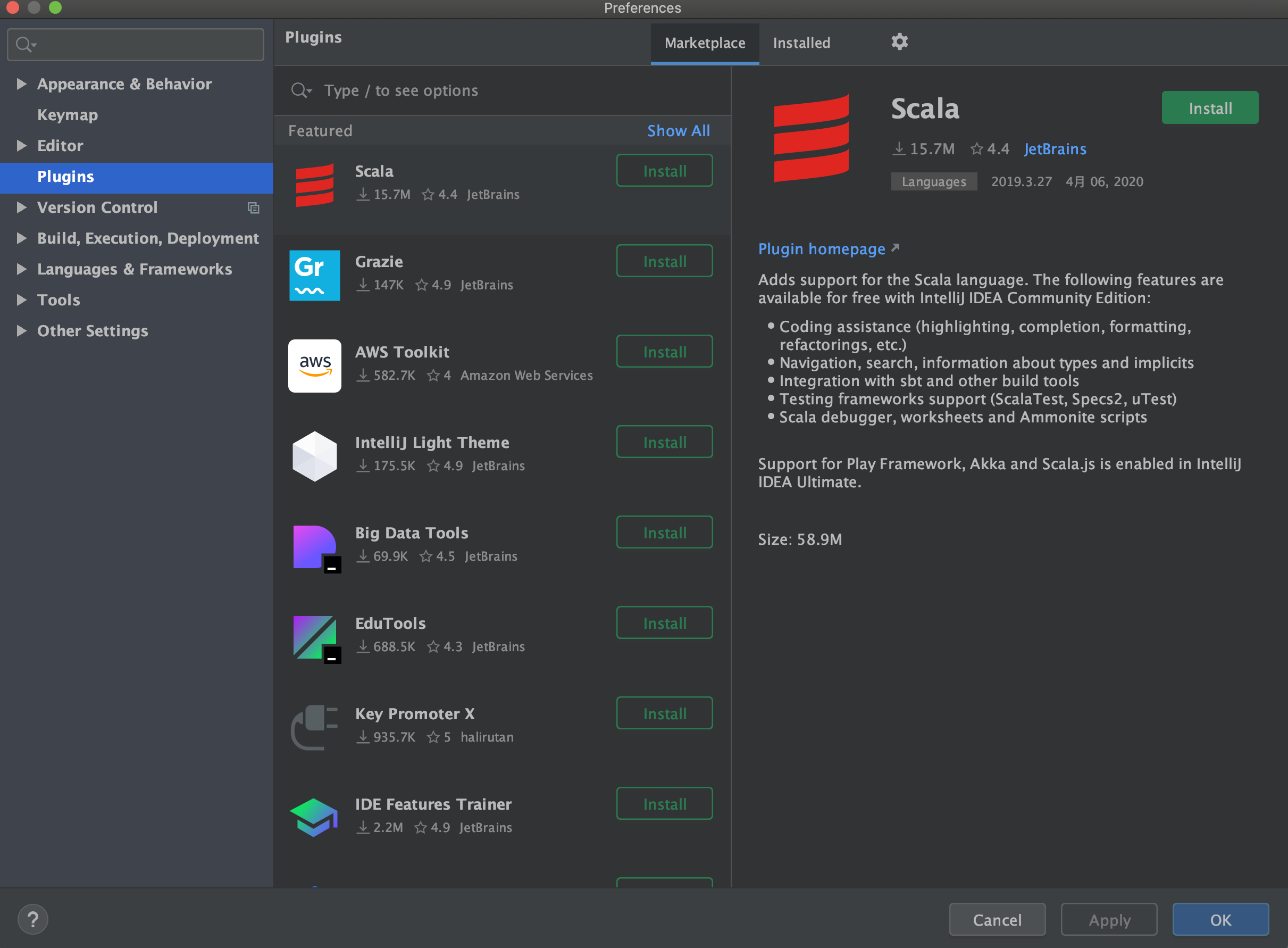Switch to the Installed tab

[x=801, y=43]
